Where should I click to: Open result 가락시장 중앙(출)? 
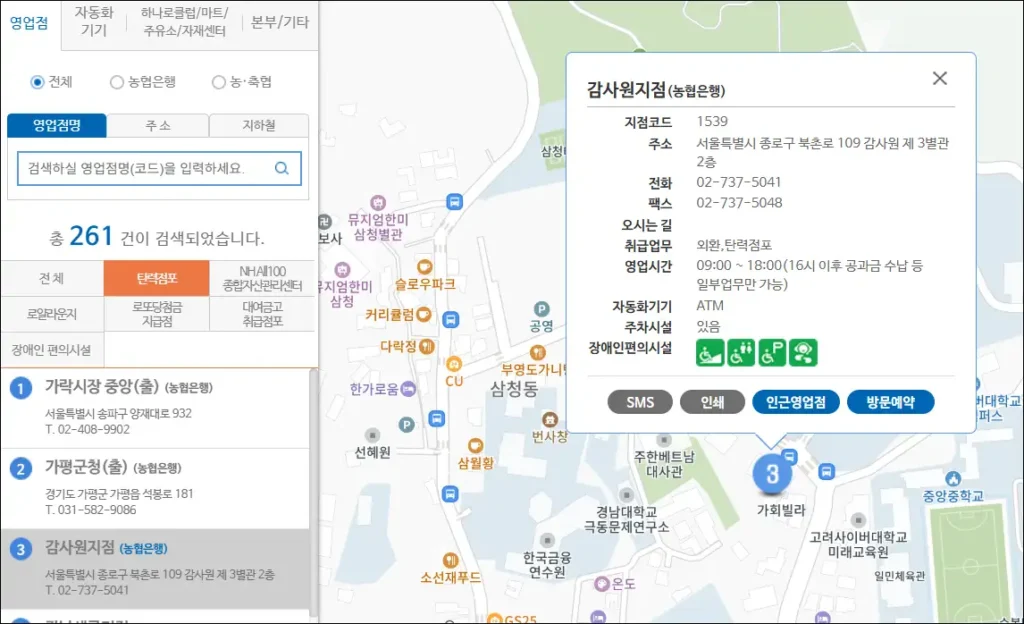point(155,408)
